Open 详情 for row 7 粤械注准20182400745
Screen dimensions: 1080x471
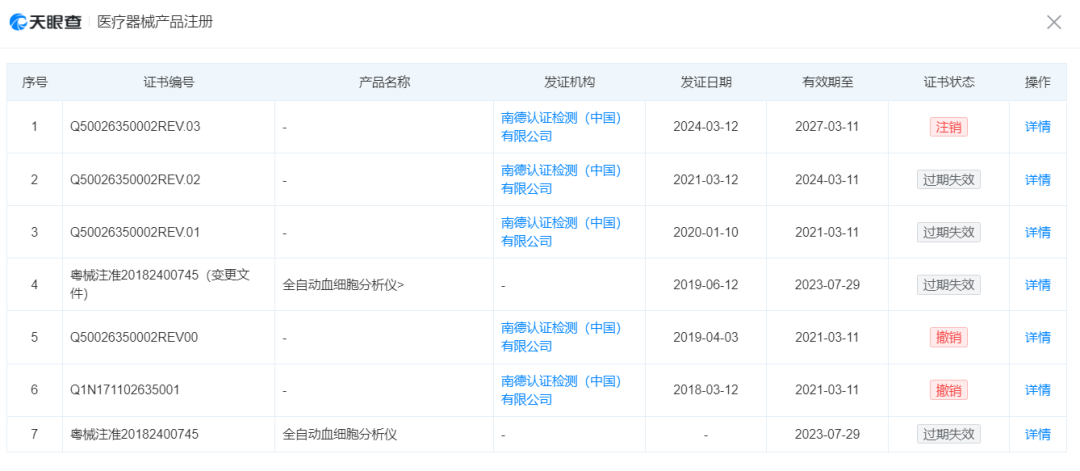[1037, 434]
